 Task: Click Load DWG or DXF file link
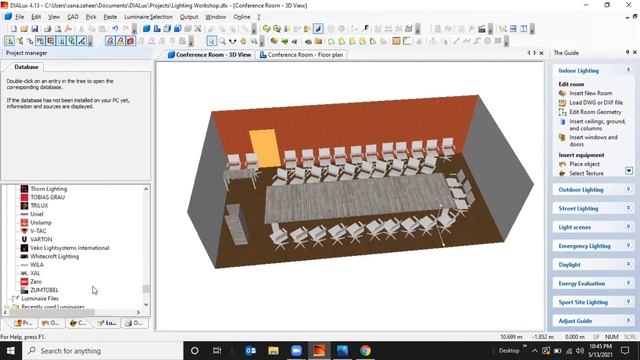(596, 102)
